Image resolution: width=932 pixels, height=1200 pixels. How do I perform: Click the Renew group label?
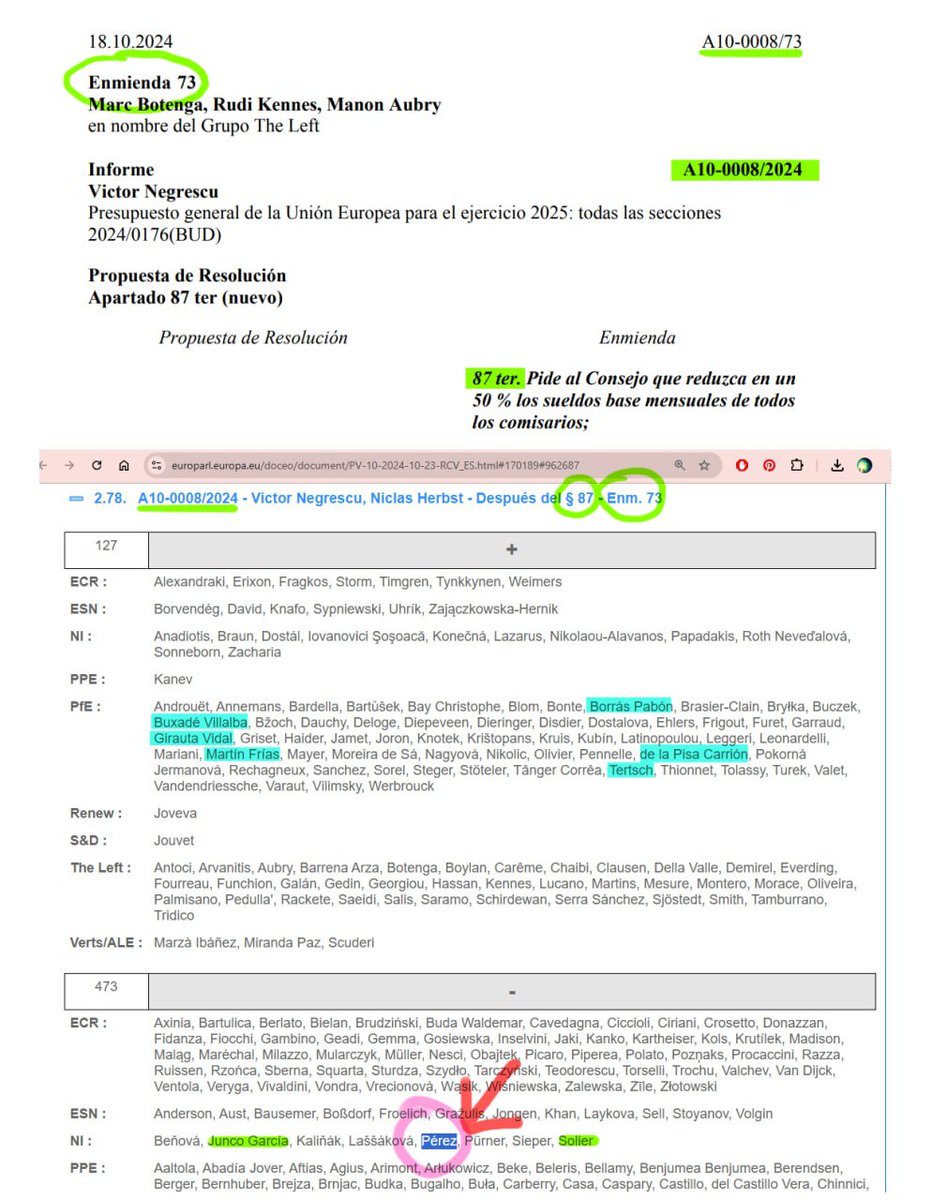click(x=96, y=813)
